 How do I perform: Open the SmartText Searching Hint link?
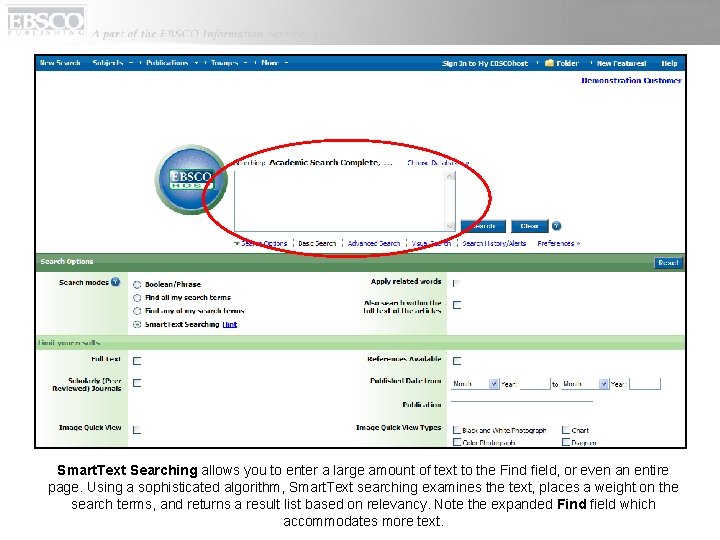pyautogui.click(x=230, y=324)
